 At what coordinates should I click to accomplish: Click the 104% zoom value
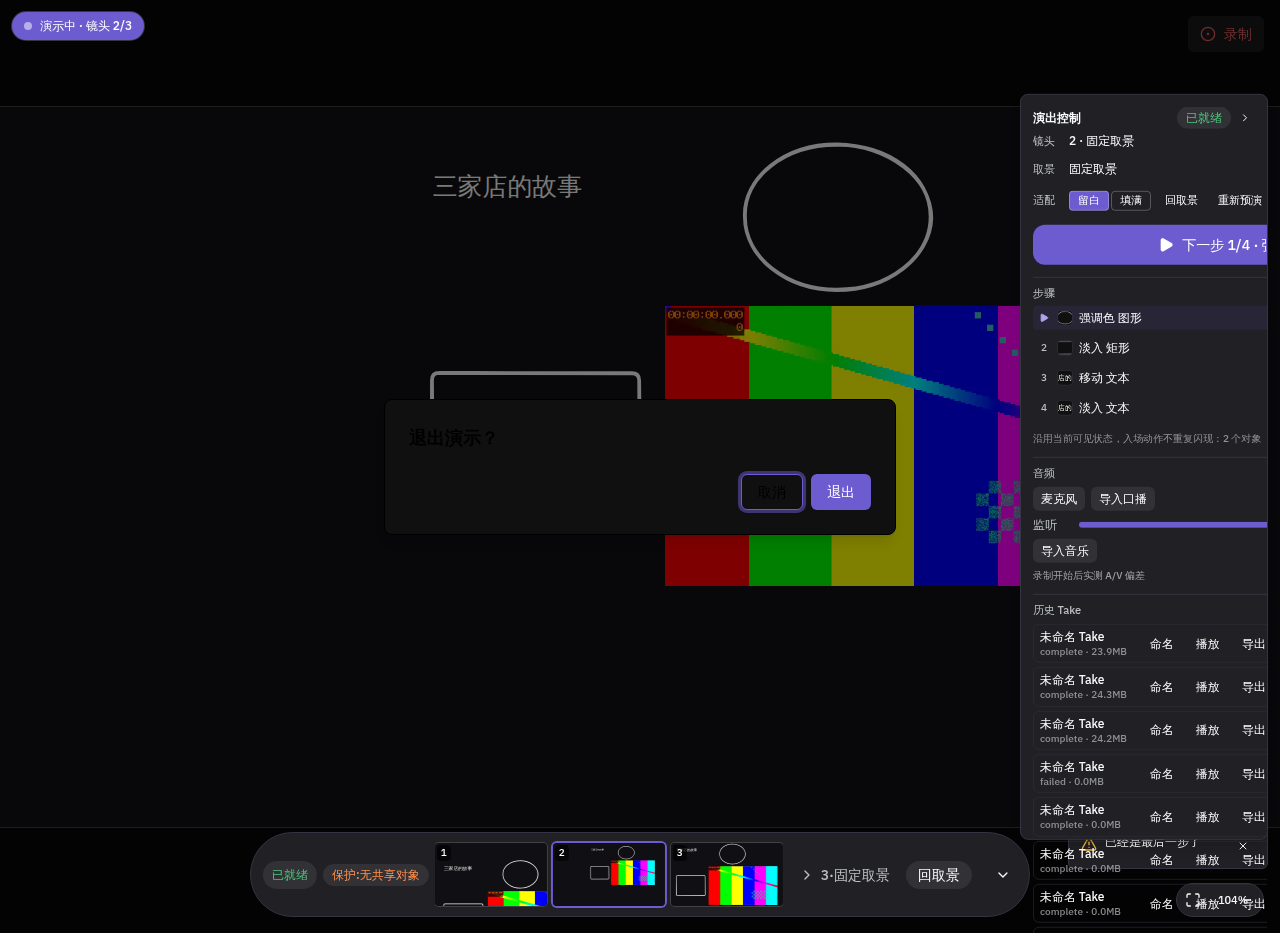pos(1233,900)
